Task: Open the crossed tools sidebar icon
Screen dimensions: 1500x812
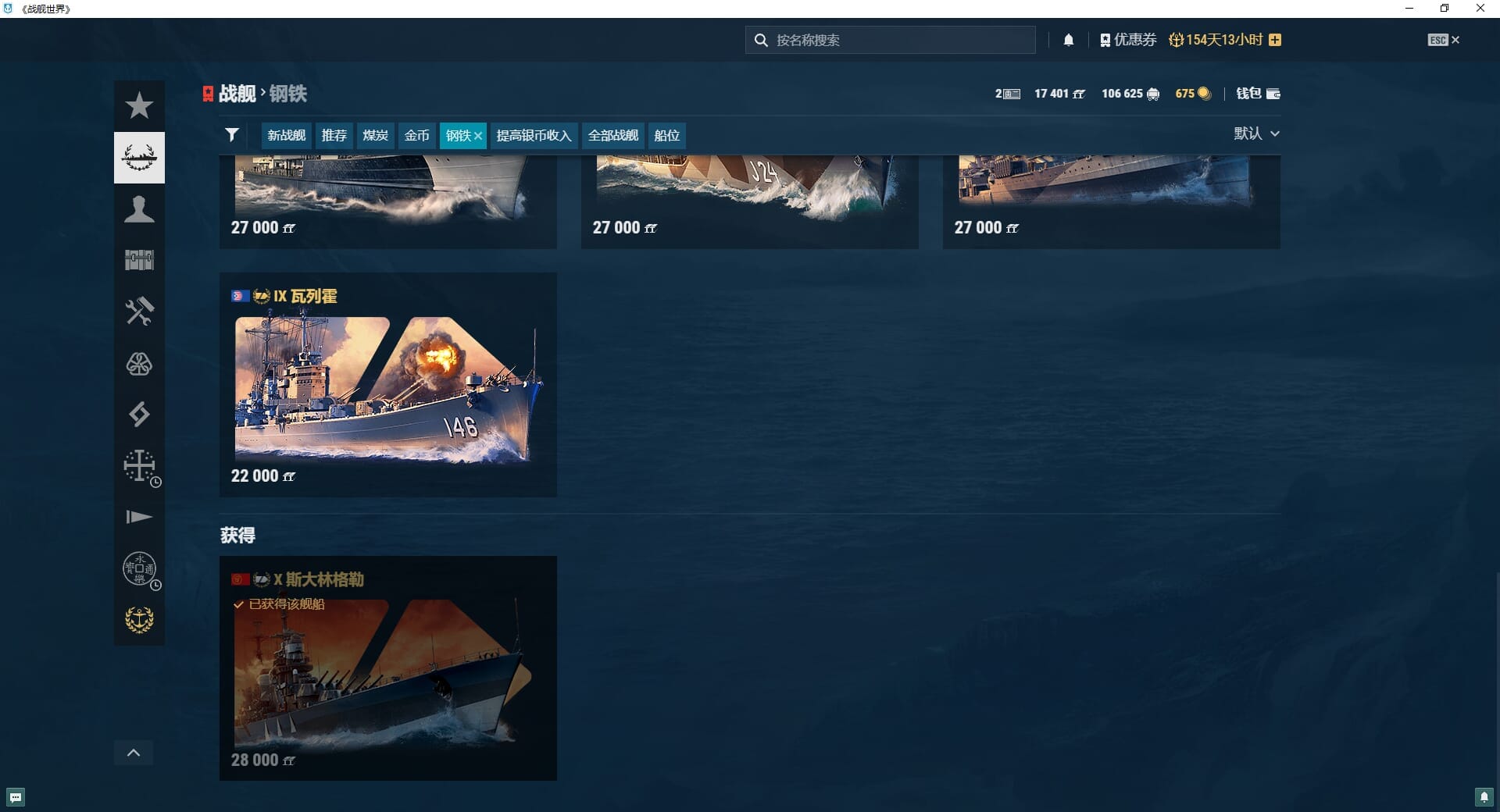Action: tap(139, 312)
